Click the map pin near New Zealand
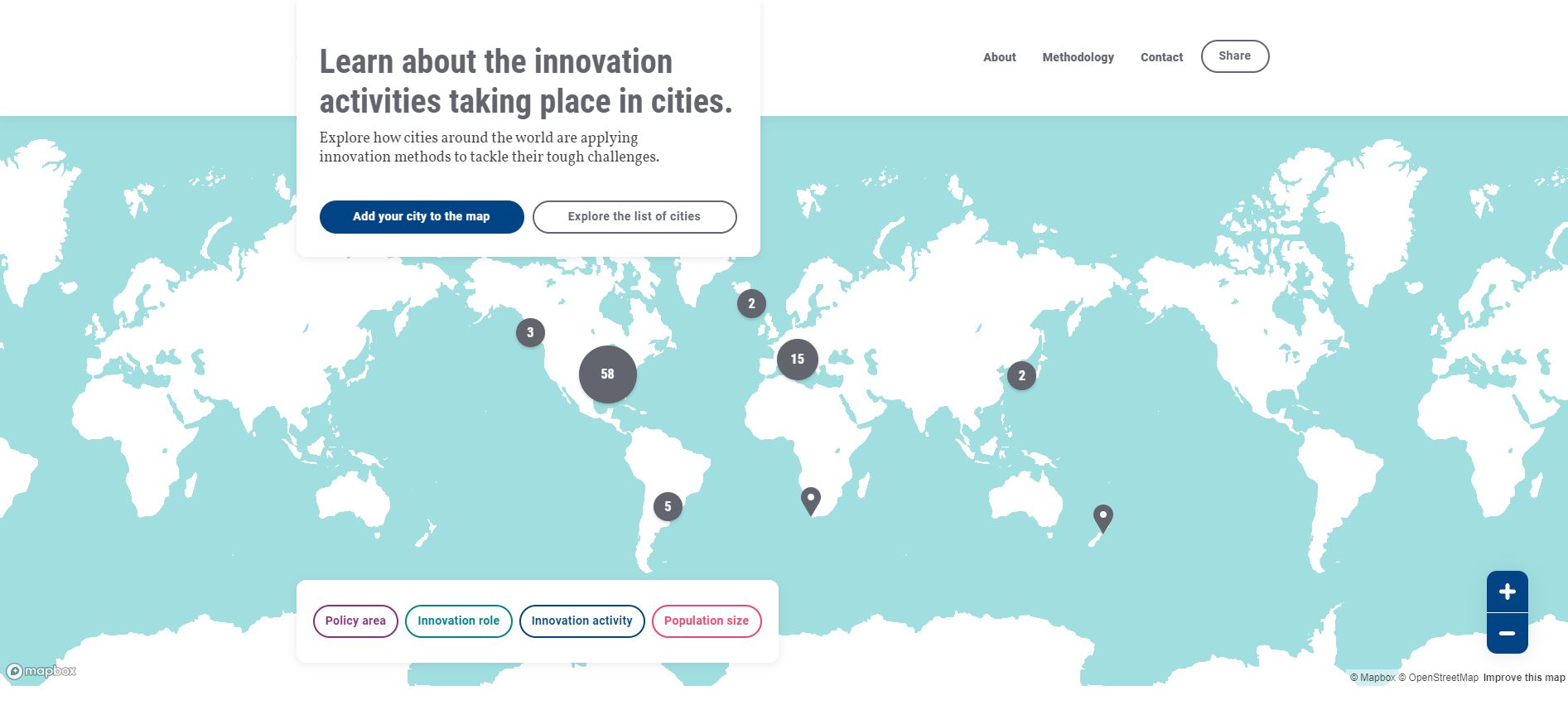The width and height of the screenshot is (1568, 710). 1102,517
